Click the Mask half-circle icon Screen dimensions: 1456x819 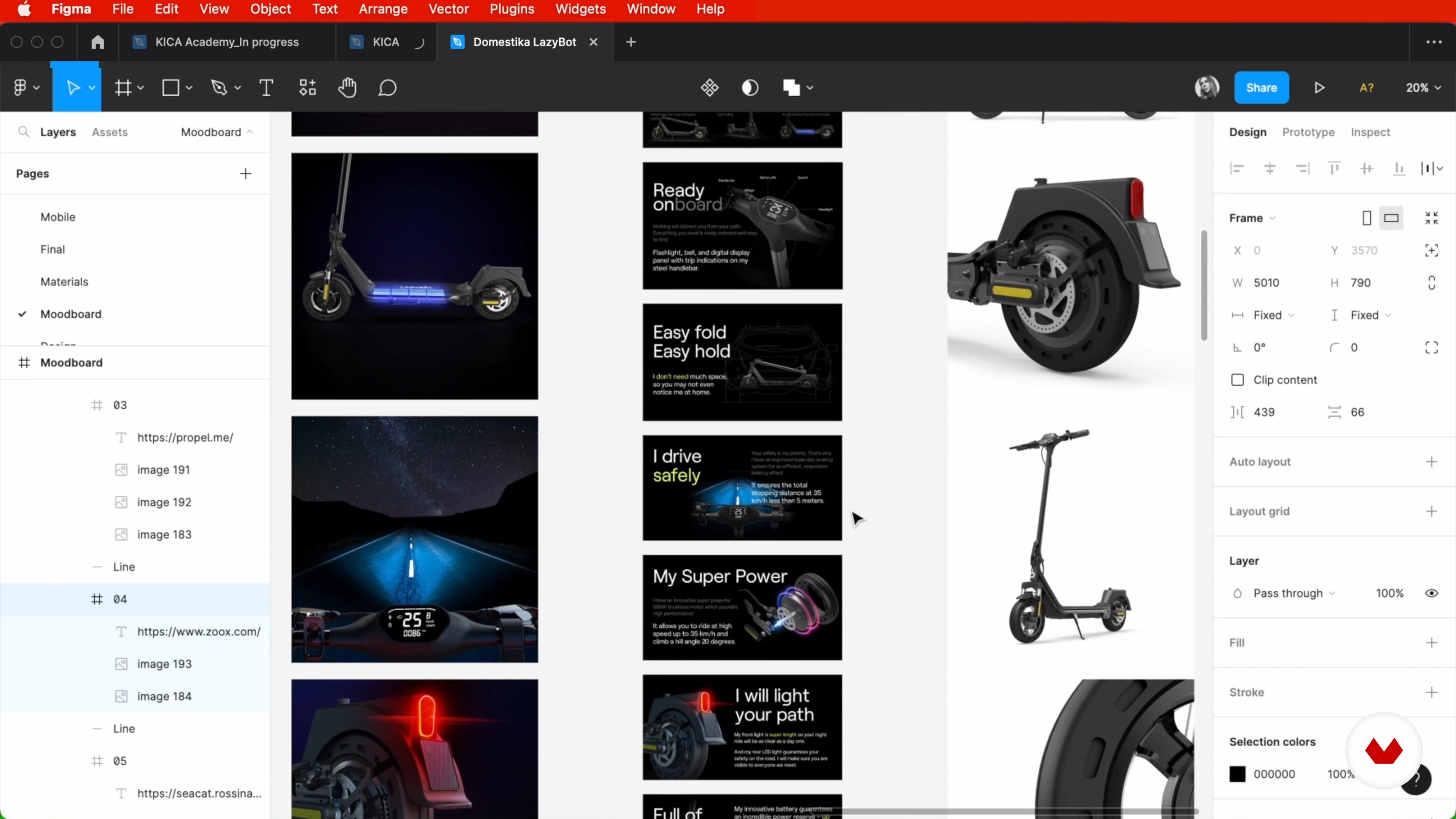(x=750, y=88)
